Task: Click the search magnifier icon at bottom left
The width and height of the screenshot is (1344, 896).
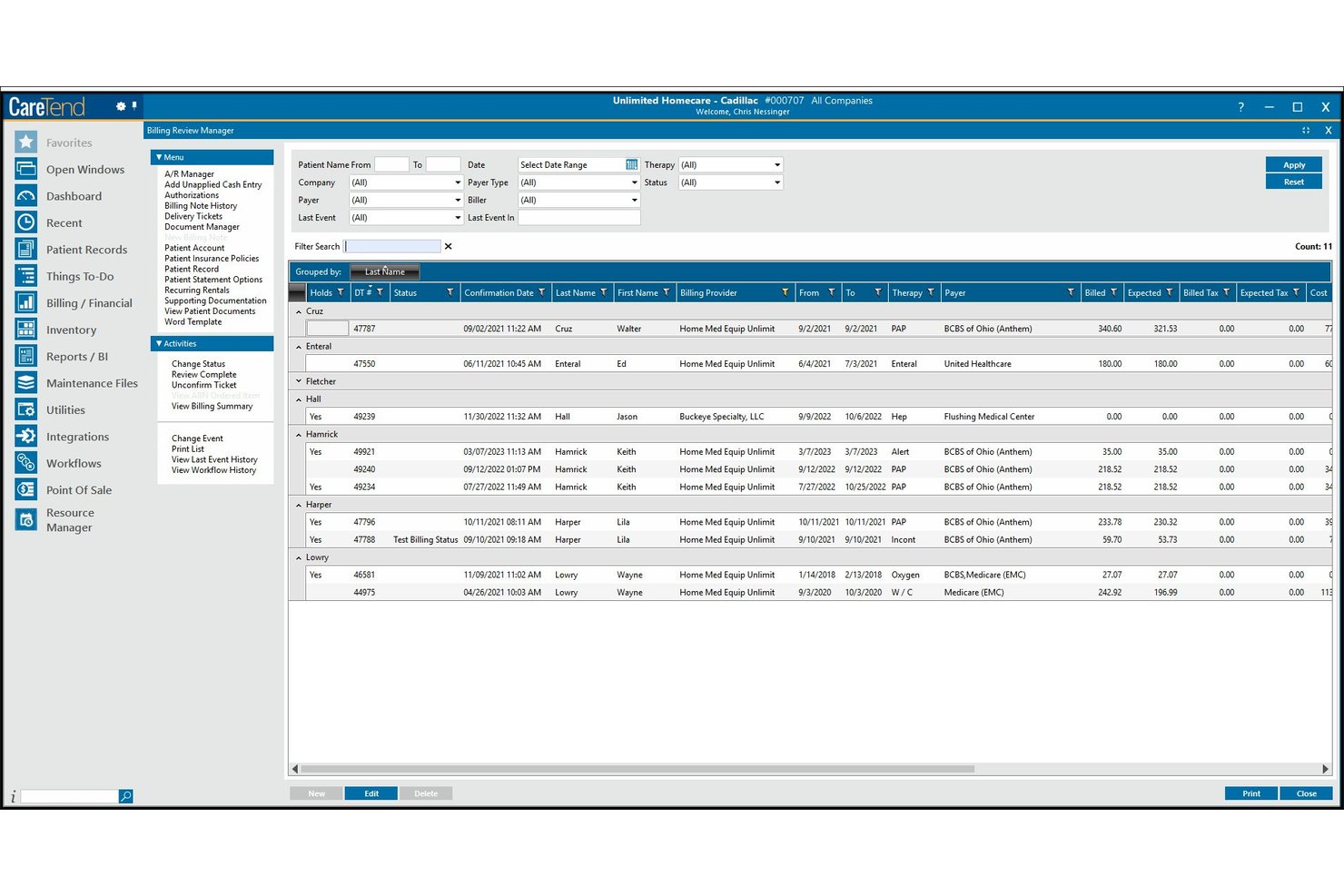Action: pyautogui.click(x=126, y=796)
